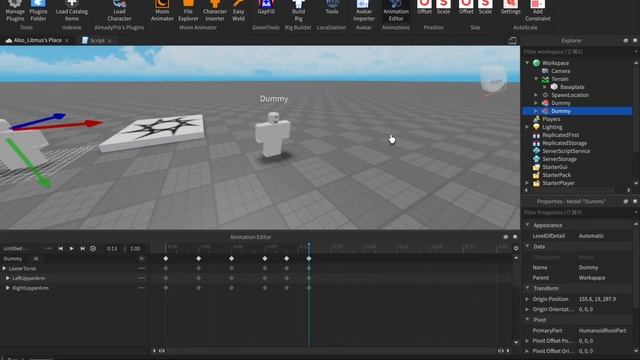Image resolution: width=640 pixels, height=360 pixels.
Task: Collapse the Workspace node in Explorer
Action: pos(527,63)
